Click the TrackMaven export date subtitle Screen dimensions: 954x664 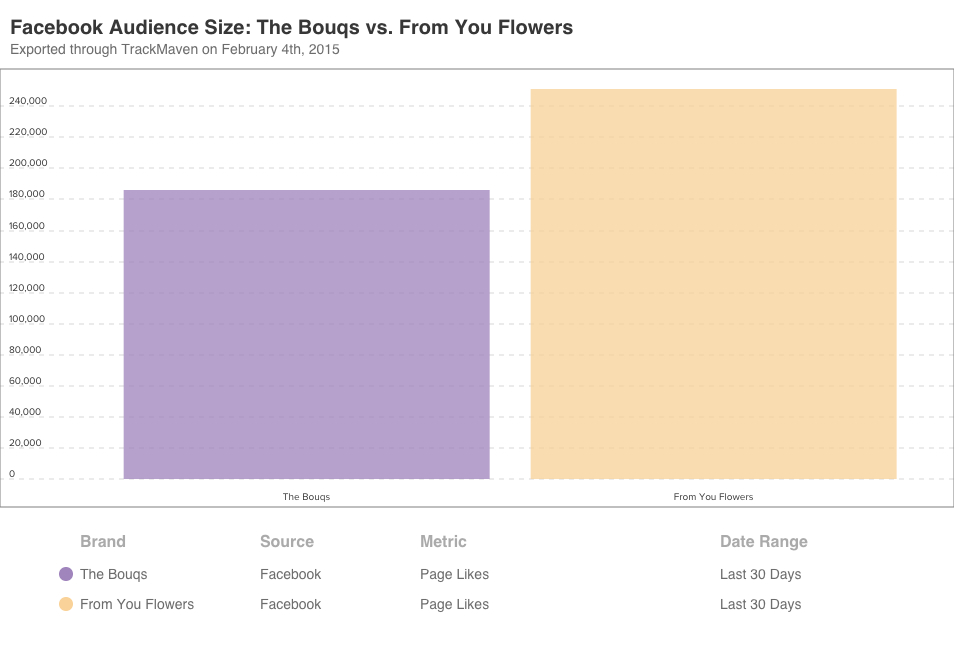tap(175, 48)
